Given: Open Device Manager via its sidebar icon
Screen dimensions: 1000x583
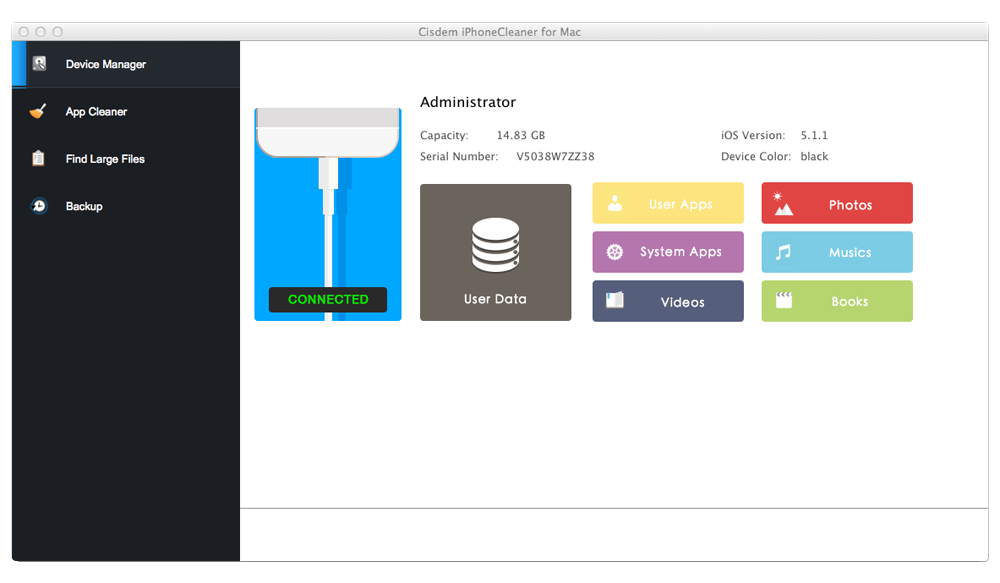Looking at the screenshot, I should (40, 63).
